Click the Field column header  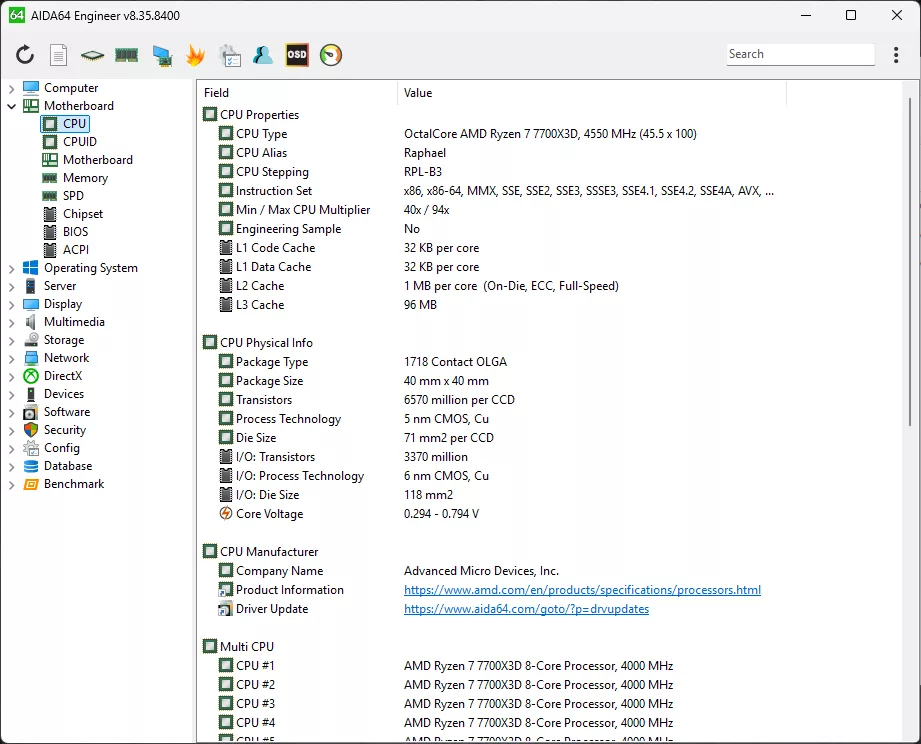298,93
